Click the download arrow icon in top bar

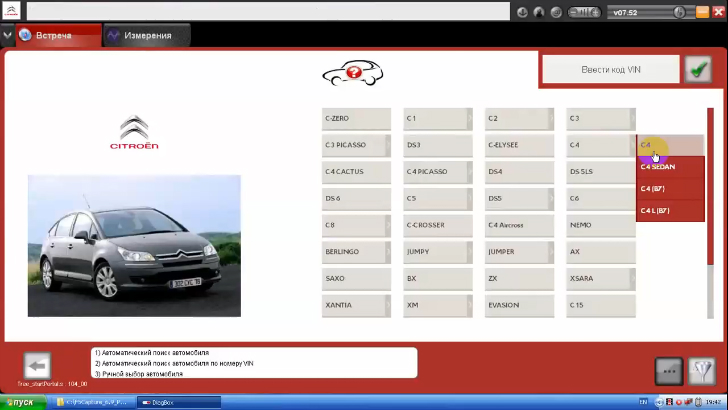click(522, 13)
